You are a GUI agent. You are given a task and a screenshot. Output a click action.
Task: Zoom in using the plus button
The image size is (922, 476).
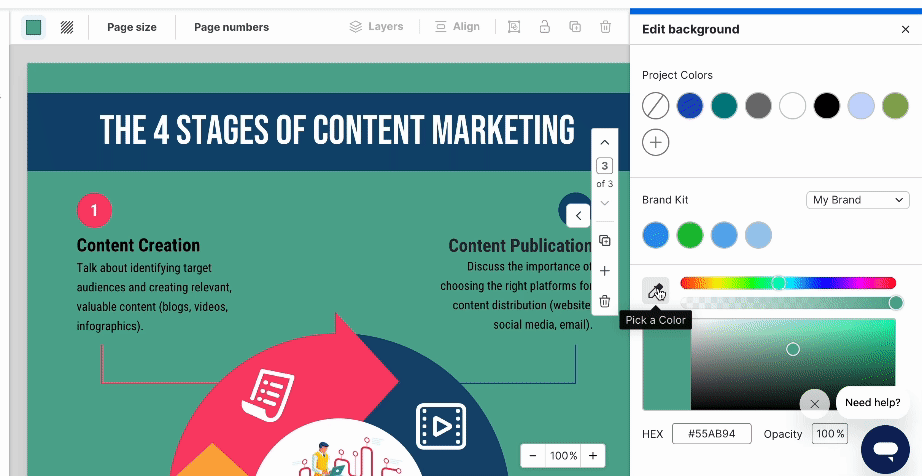tap(593, 456)
